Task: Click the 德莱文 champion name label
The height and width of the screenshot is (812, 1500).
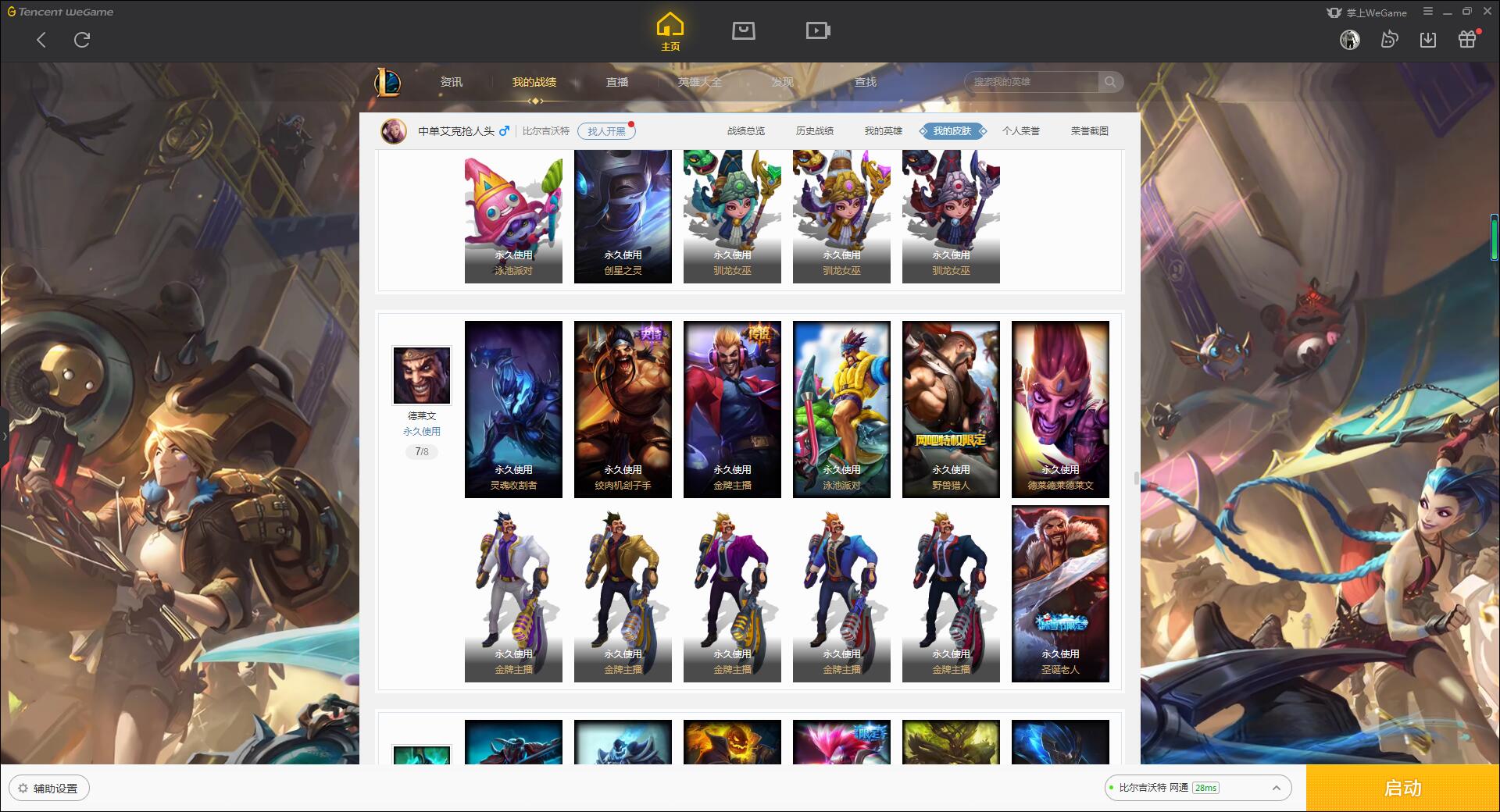Action: pyautogui.click(x=422, y=416)
